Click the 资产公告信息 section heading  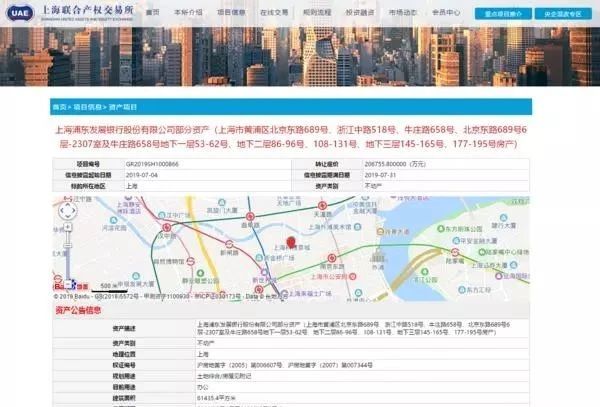coord(78,310)
